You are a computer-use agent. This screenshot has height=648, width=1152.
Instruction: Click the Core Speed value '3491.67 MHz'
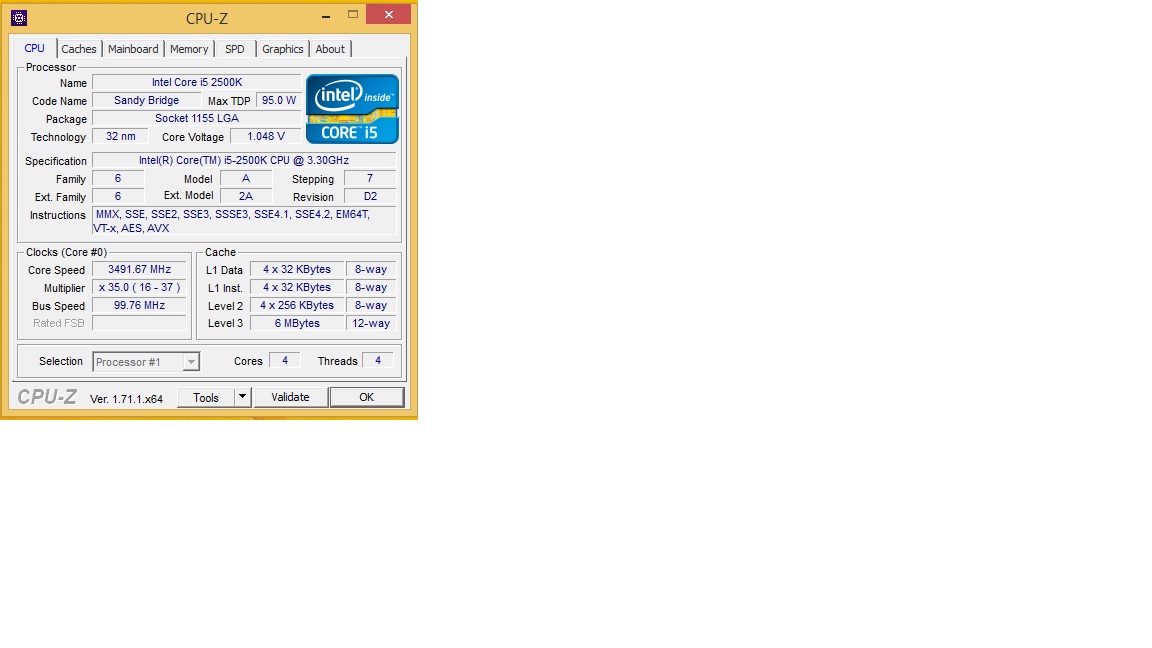[x=139, y=270]
